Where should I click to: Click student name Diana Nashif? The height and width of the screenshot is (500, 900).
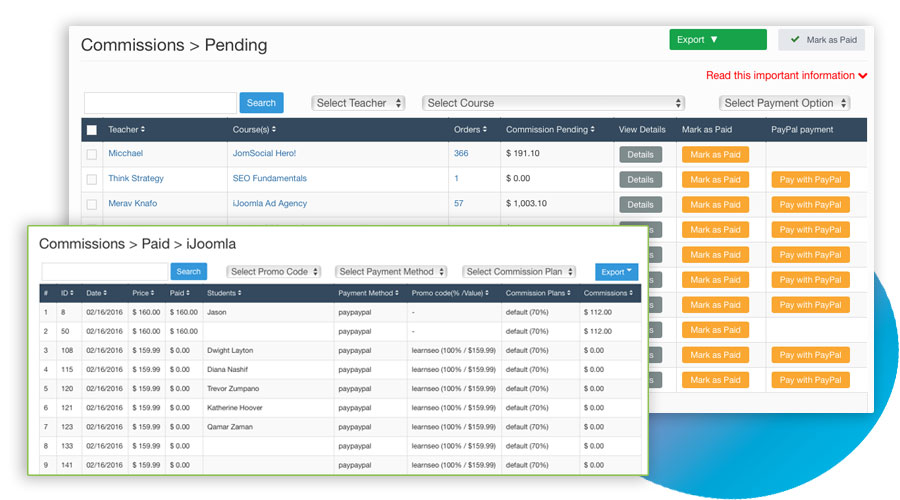point(227,370)
